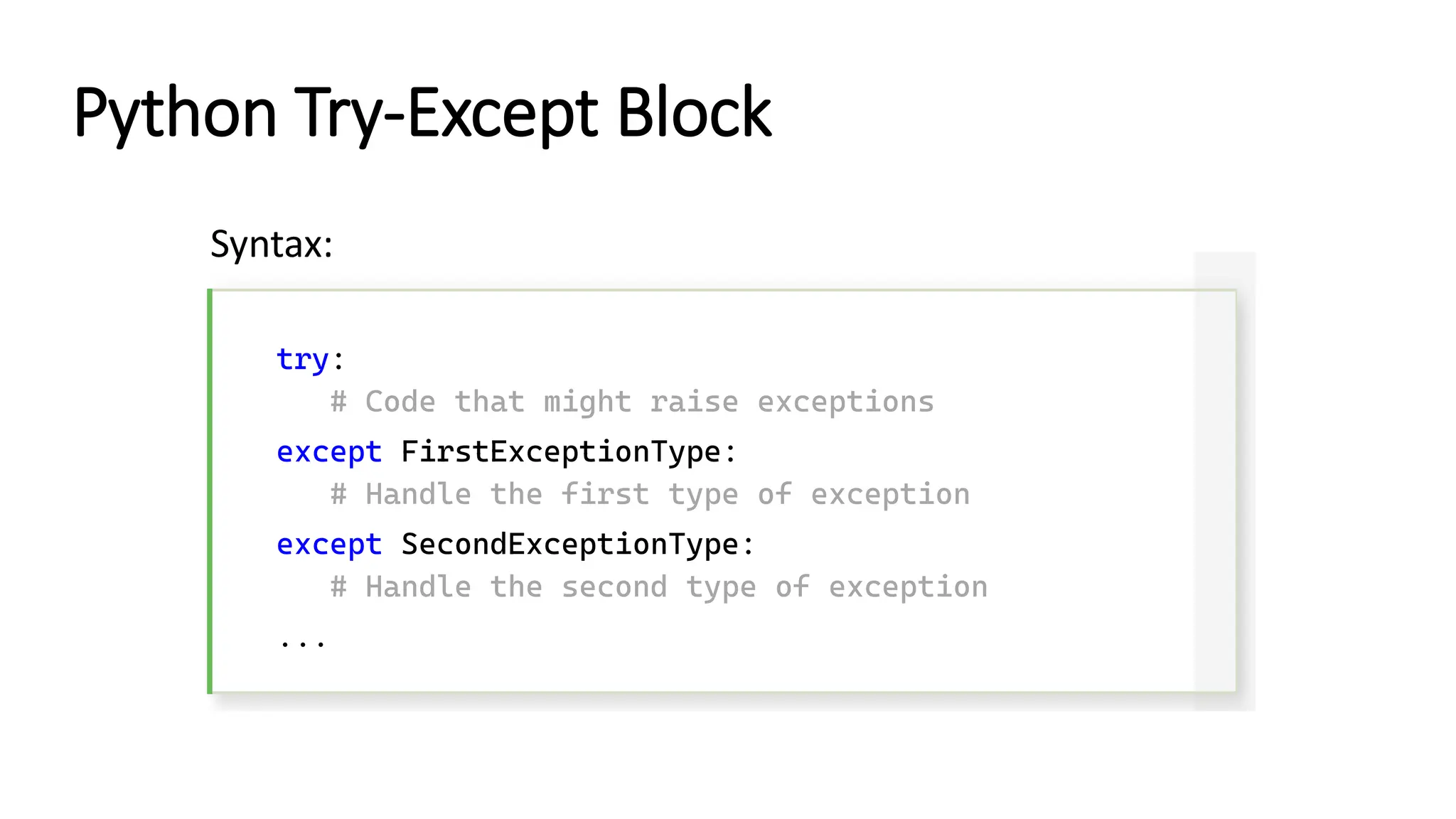Click except keyword before SecondExceptionType
Screen dimensions: 1456x819
[x=329, y=545]
